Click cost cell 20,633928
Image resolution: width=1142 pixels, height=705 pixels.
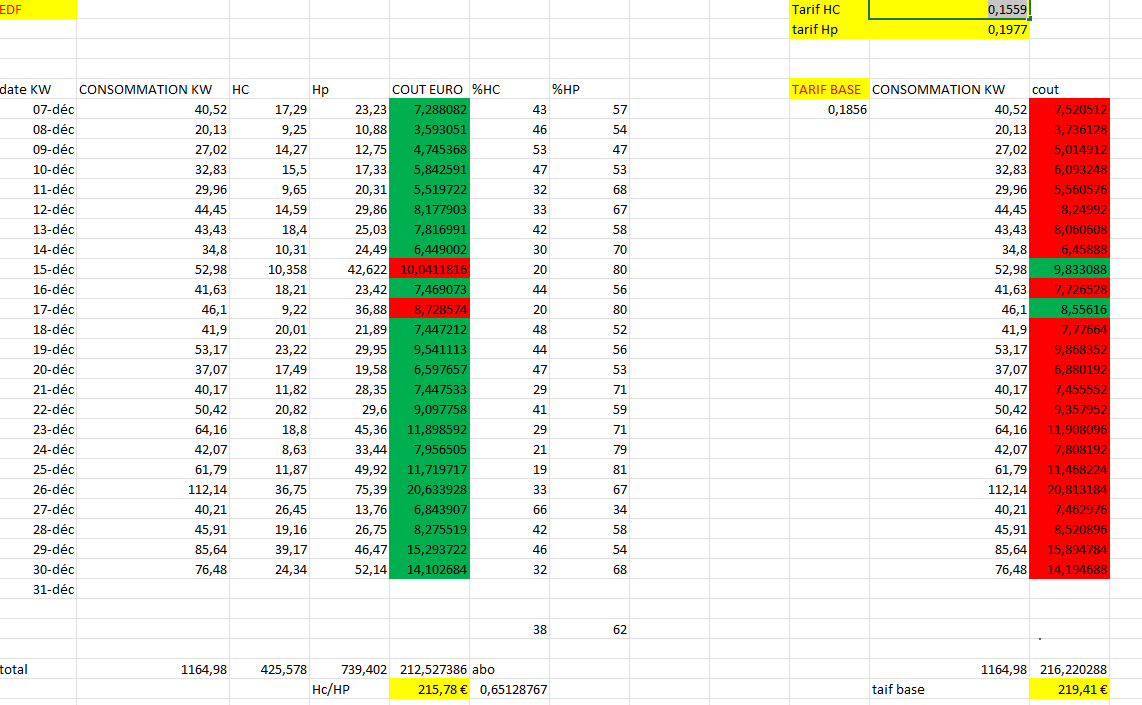(x=429, y=489)
